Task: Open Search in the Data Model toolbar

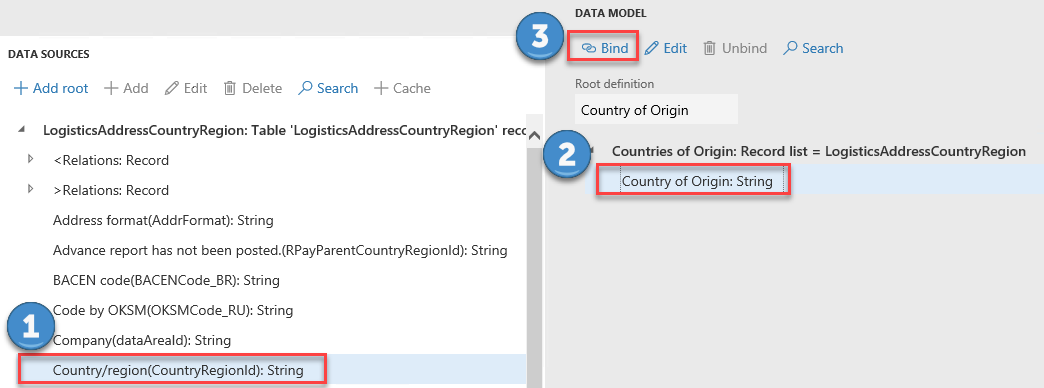Action: 814,48
